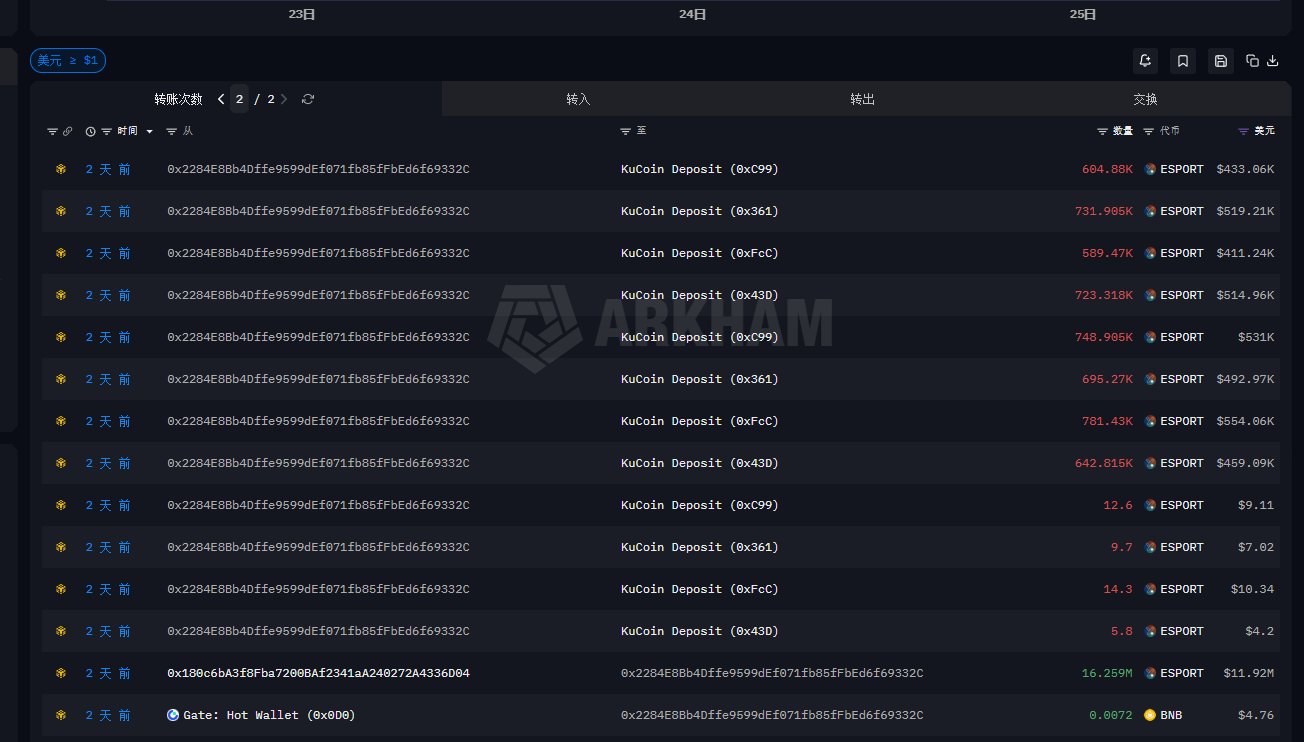The image size is (1304, 742).
Task: Click recipient address in the BNB $4.76 row
Action: (x=772, y=715)
